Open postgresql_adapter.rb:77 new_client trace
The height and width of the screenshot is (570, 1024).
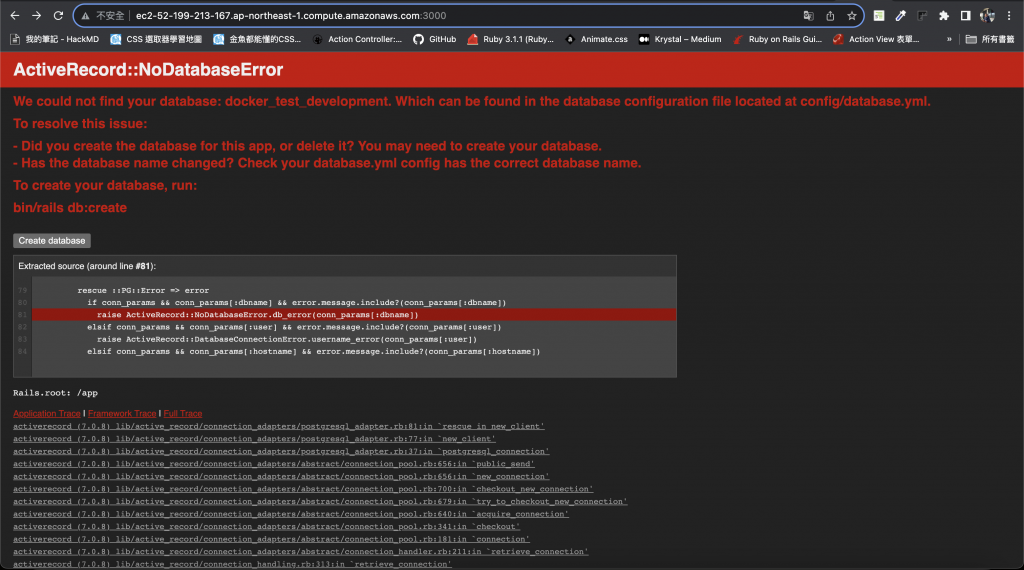tap(254, 439)
